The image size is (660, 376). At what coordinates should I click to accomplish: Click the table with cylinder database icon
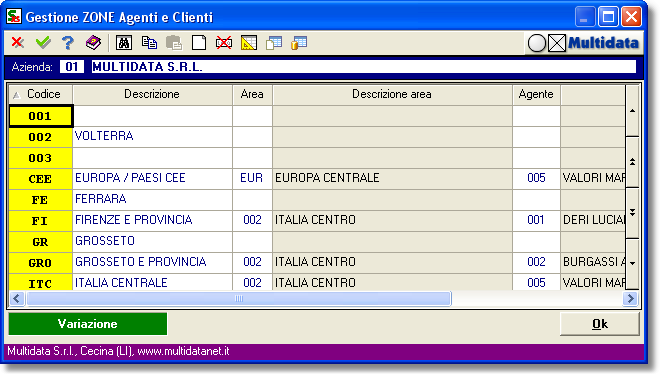pyautogui.click(x=299, y=43)
